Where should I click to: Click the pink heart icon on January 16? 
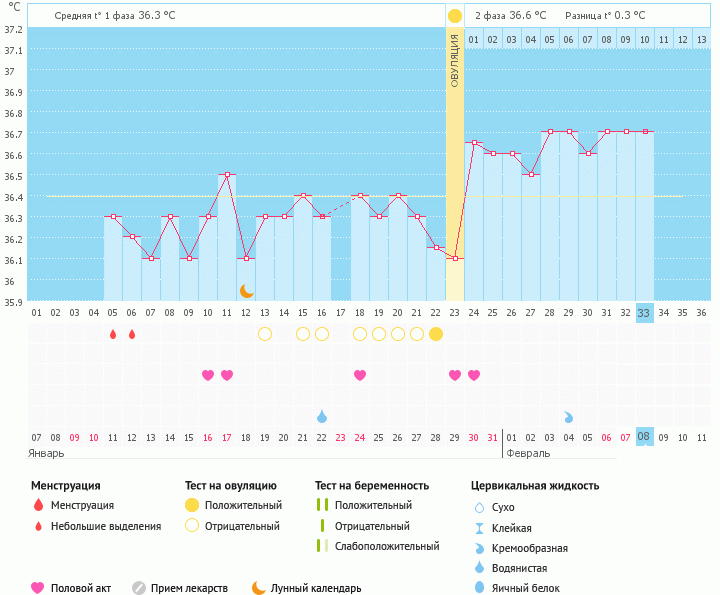[x=208, y=375]
